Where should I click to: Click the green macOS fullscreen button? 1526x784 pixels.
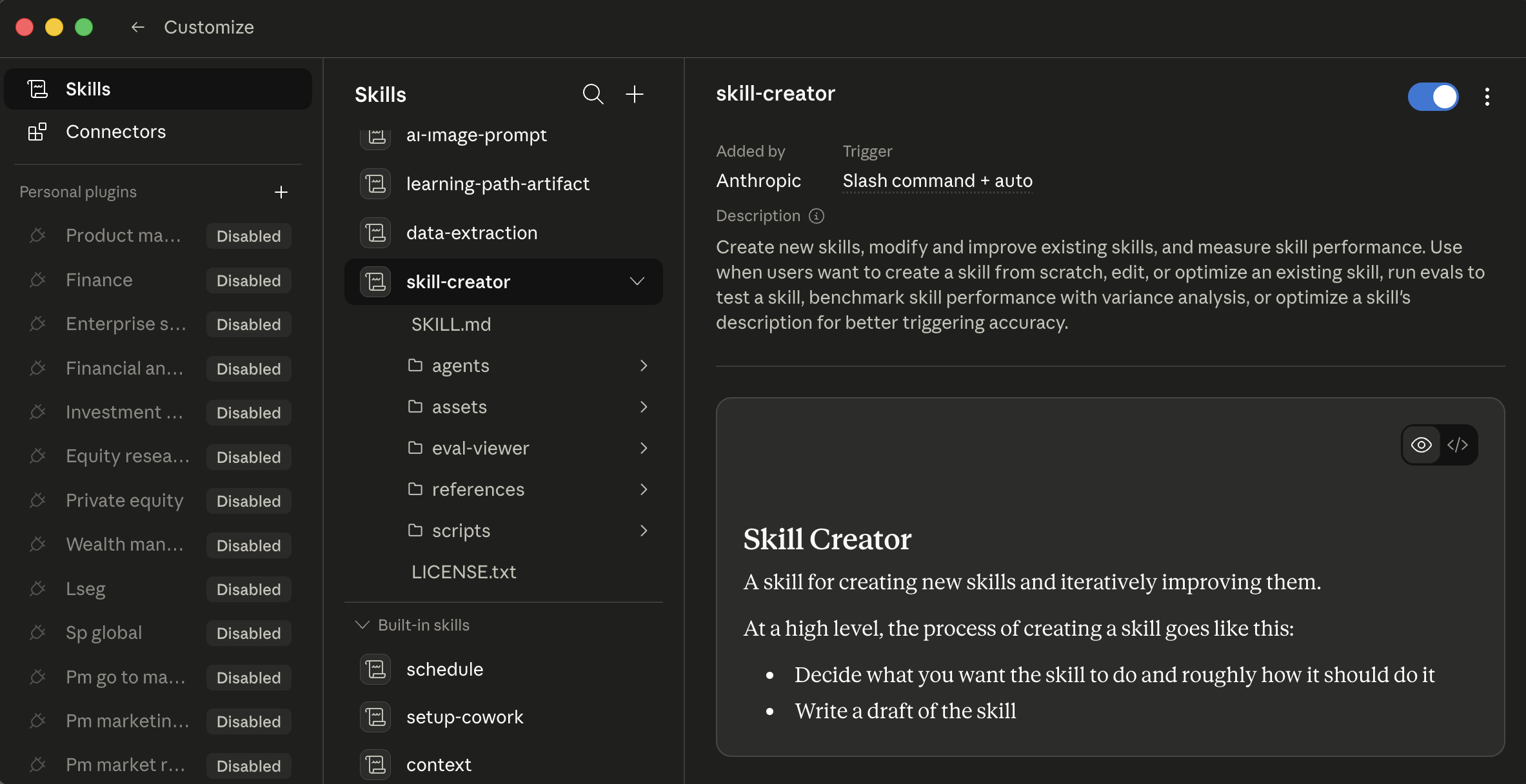tap(84, 27)
